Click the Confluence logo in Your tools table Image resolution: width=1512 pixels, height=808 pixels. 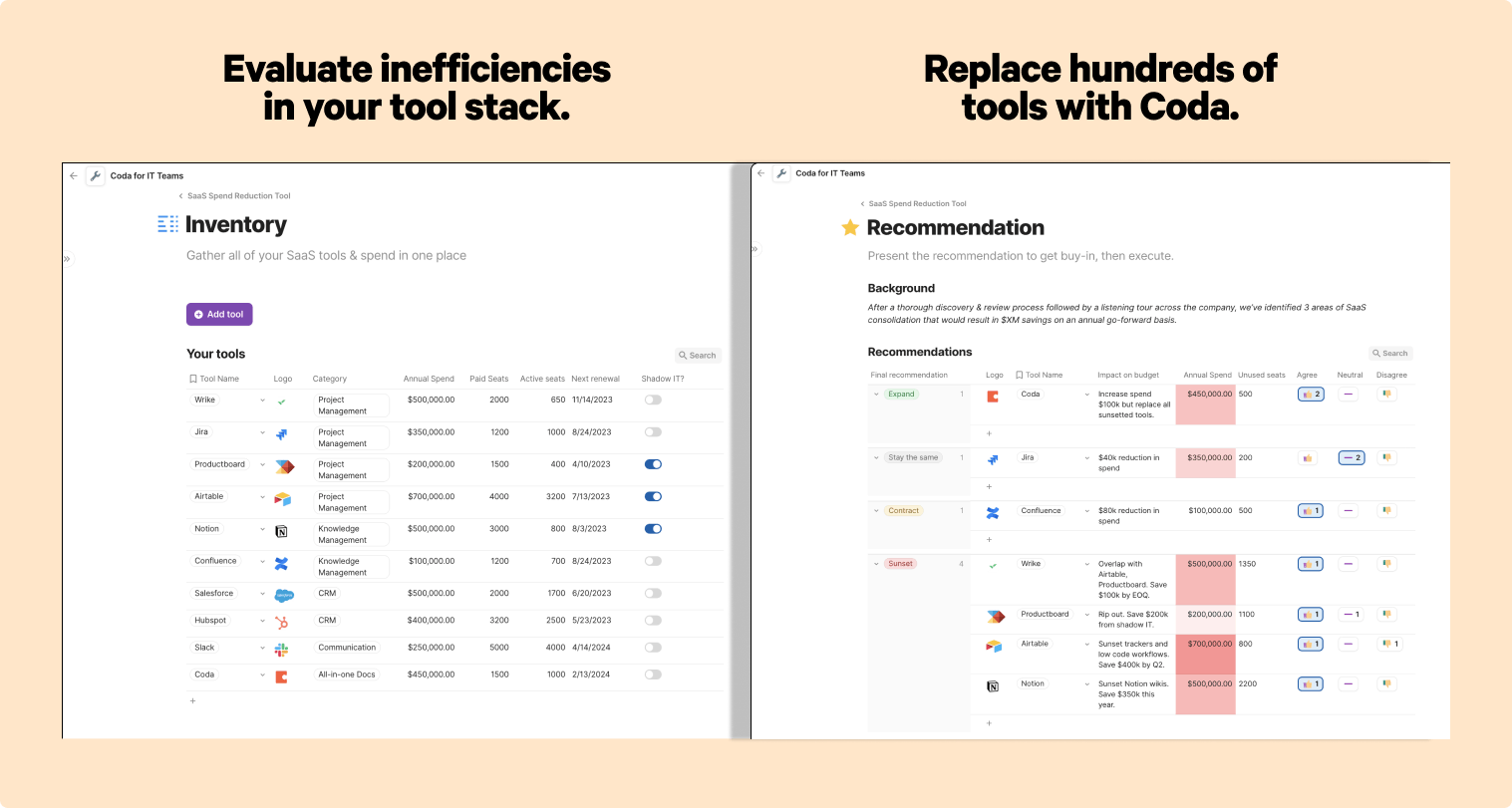[282, 563]
